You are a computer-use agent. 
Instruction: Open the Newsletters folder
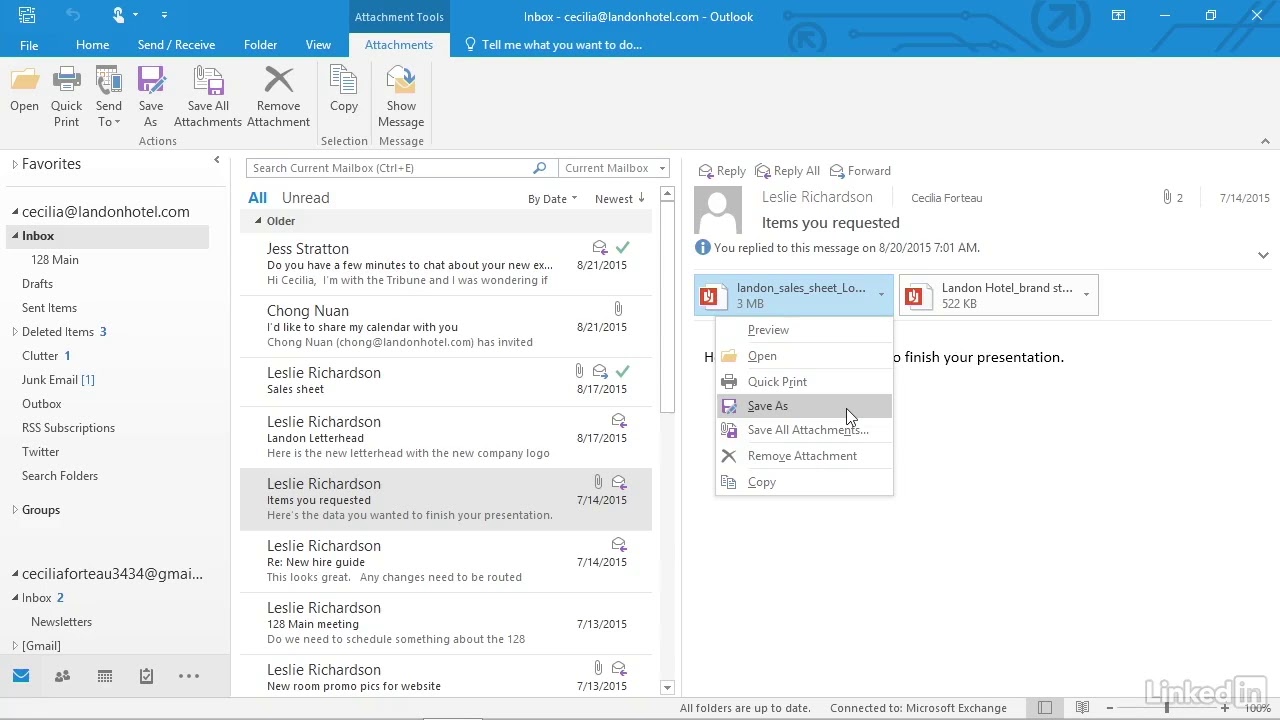[x=61, y=622]
